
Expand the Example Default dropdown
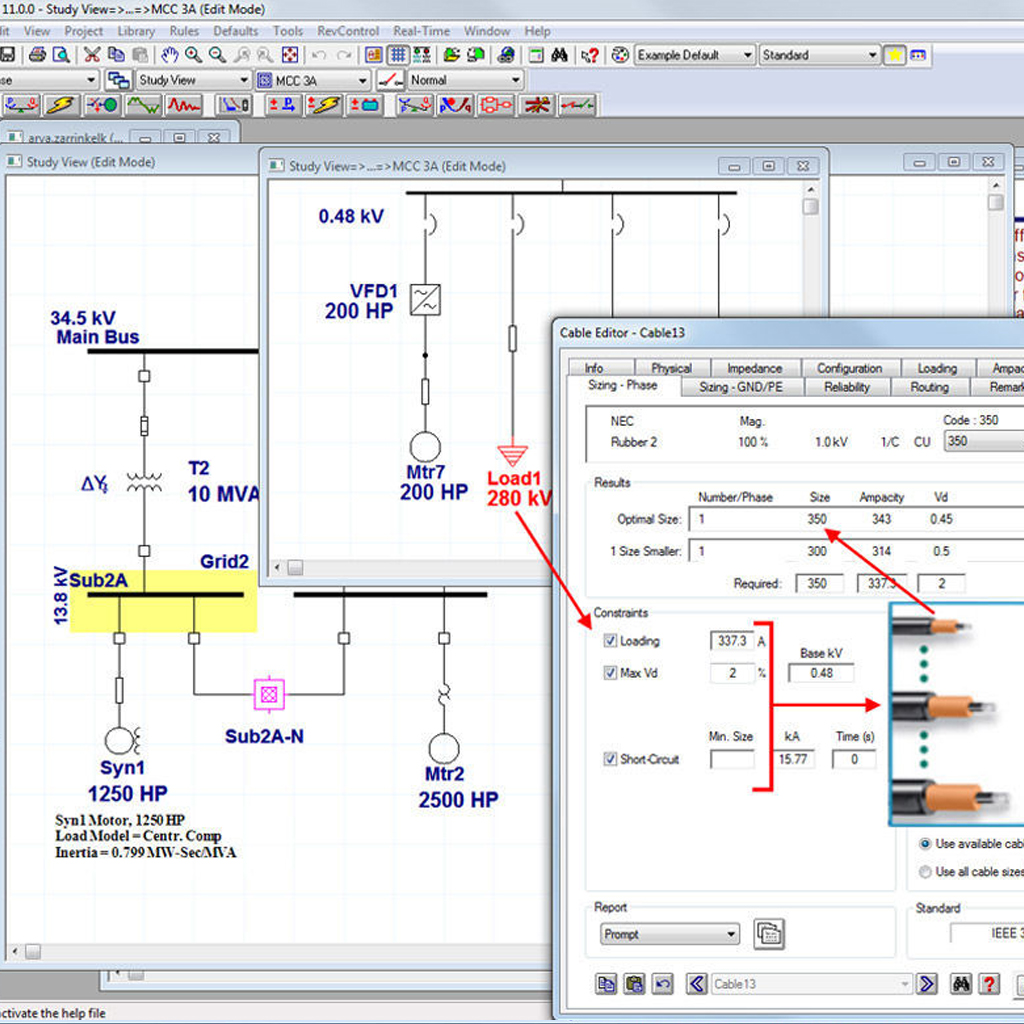click(x=746, y=55)
